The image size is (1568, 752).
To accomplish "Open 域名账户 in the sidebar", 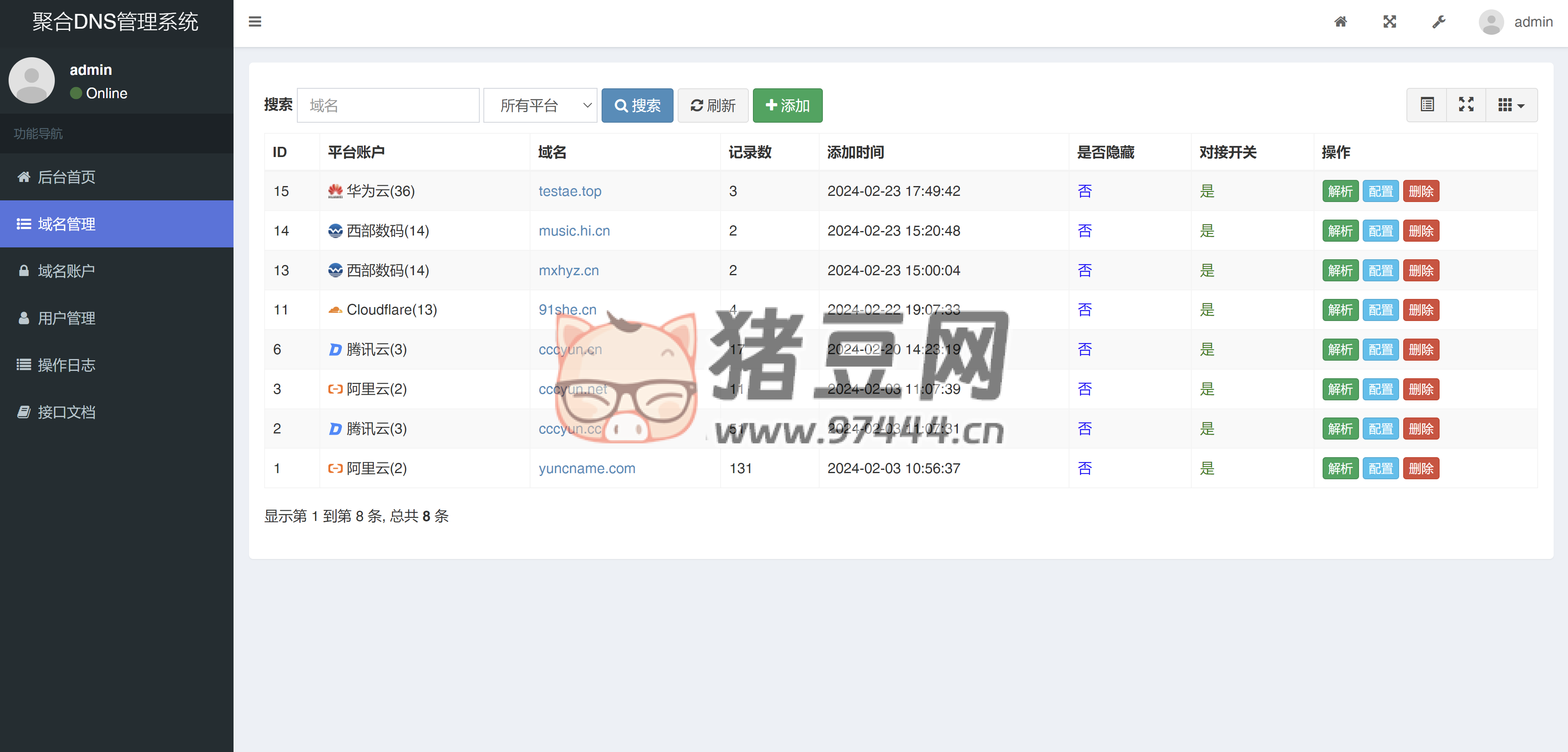I will tap(66, 271).
